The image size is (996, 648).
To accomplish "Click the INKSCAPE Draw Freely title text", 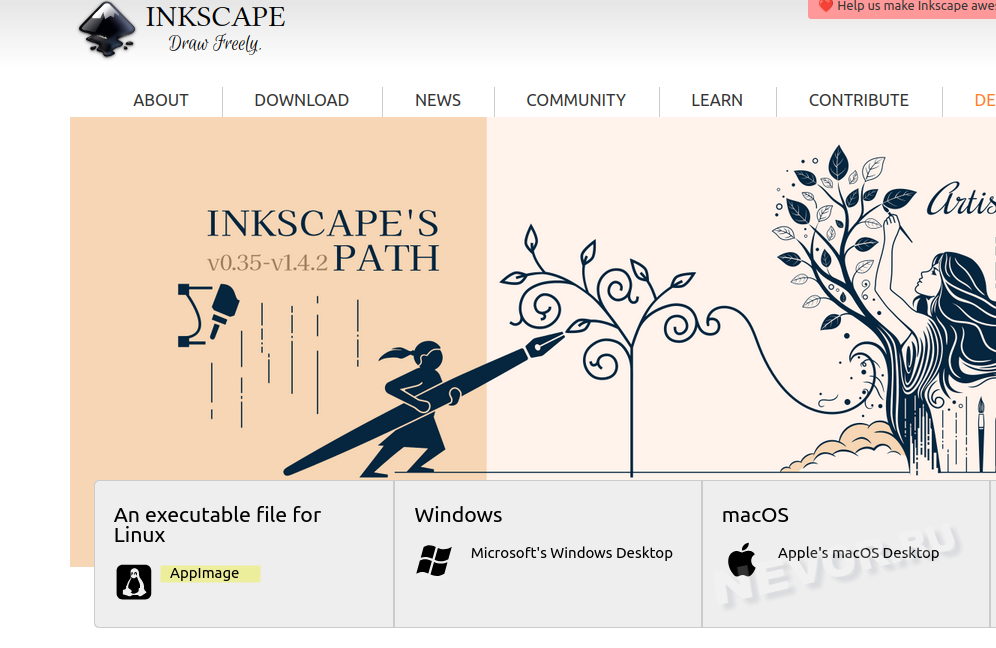I will 215,29.
